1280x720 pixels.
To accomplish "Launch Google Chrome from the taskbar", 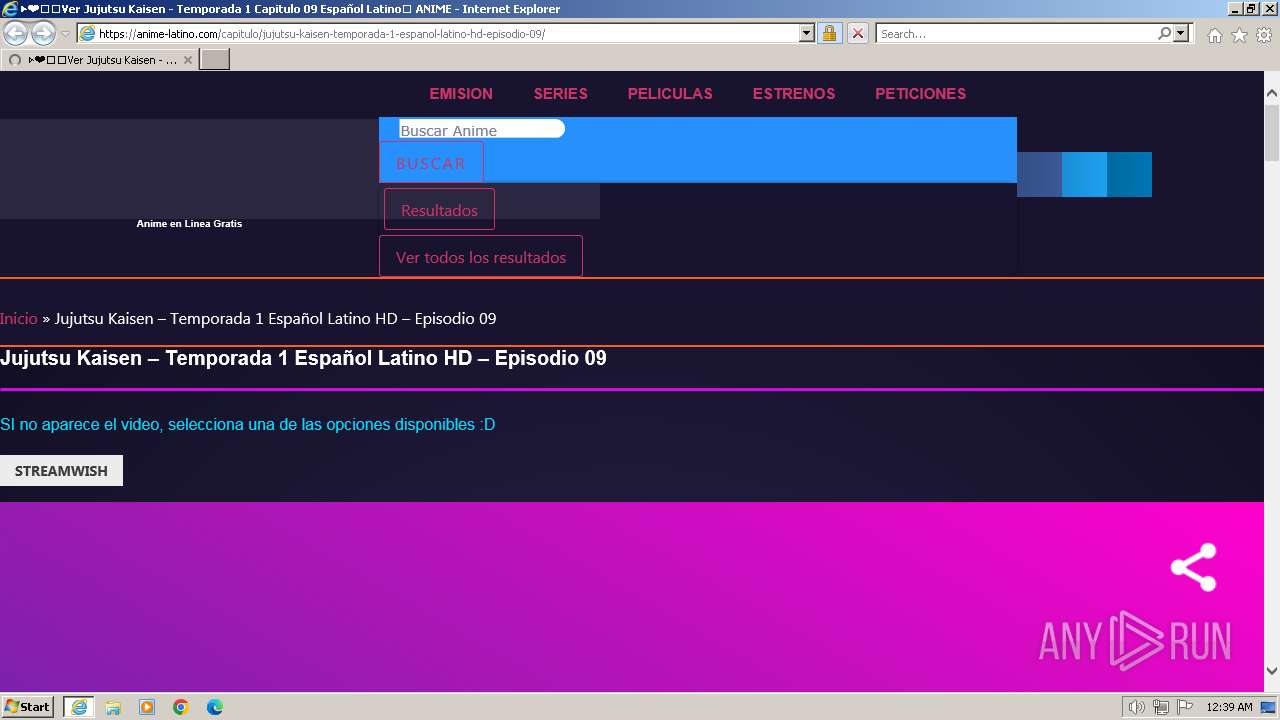I will click(181, 707).
